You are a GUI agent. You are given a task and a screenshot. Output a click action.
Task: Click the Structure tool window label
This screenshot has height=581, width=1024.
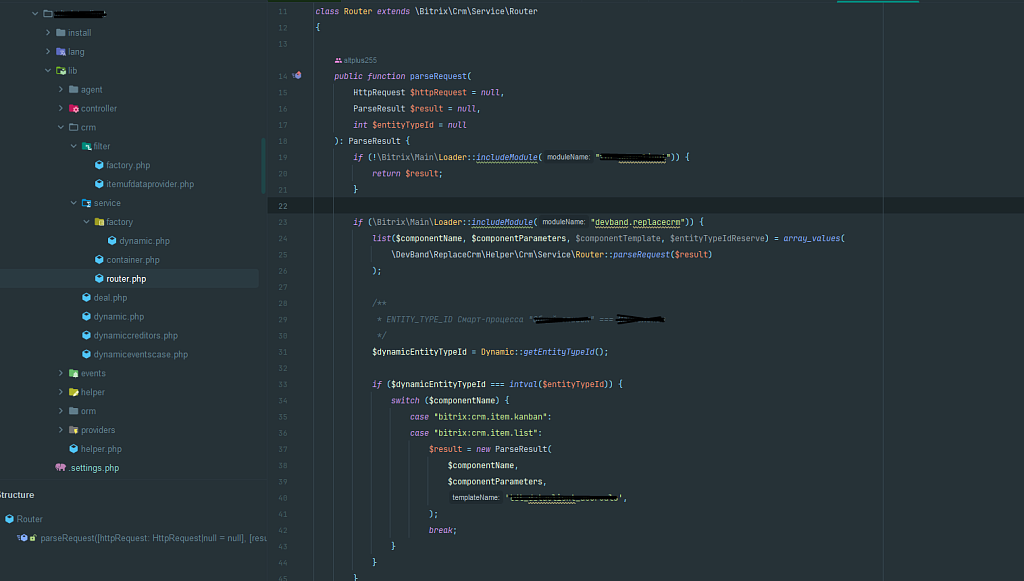pos(16,494)
